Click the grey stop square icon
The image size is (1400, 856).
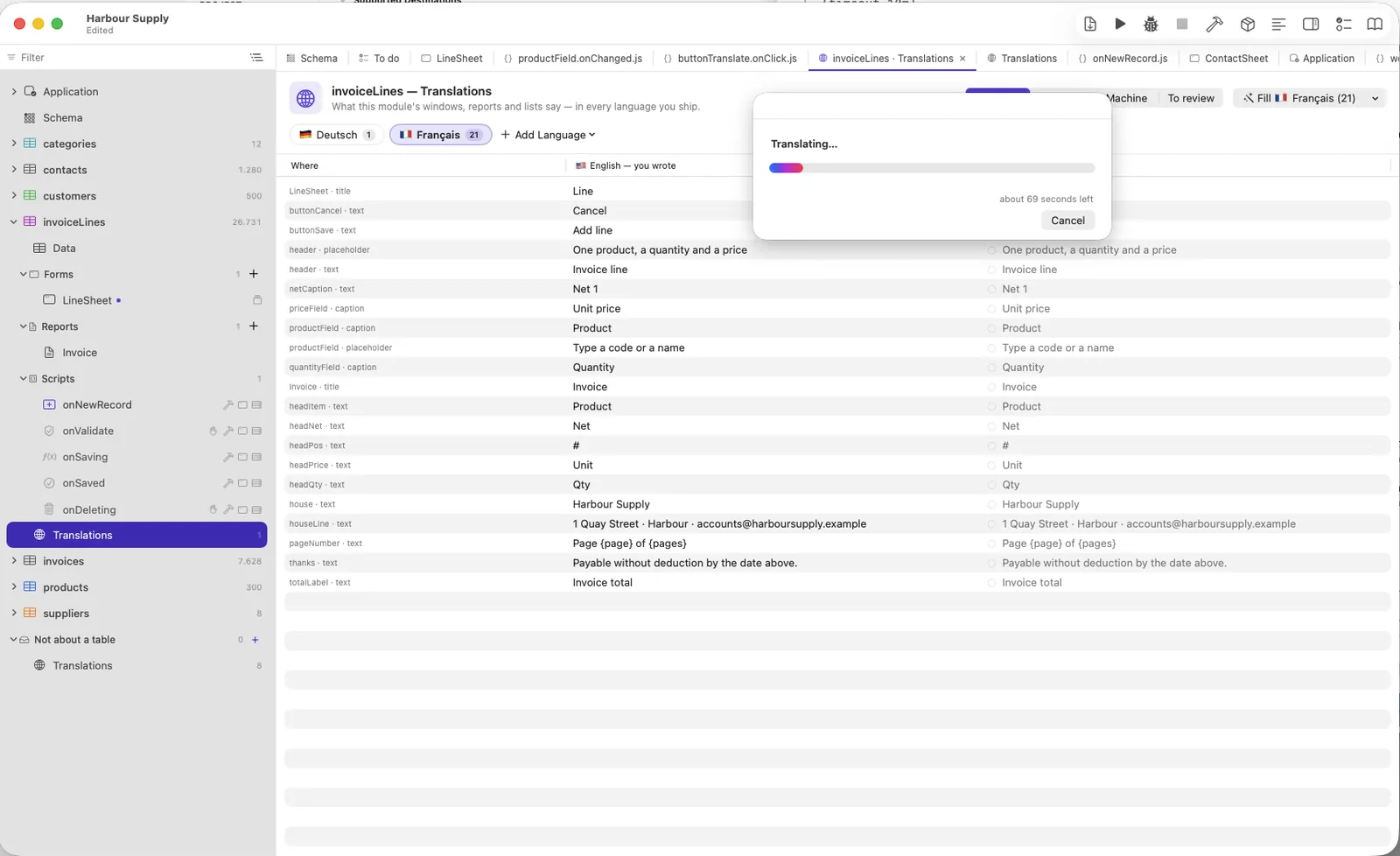[1182, 25]
